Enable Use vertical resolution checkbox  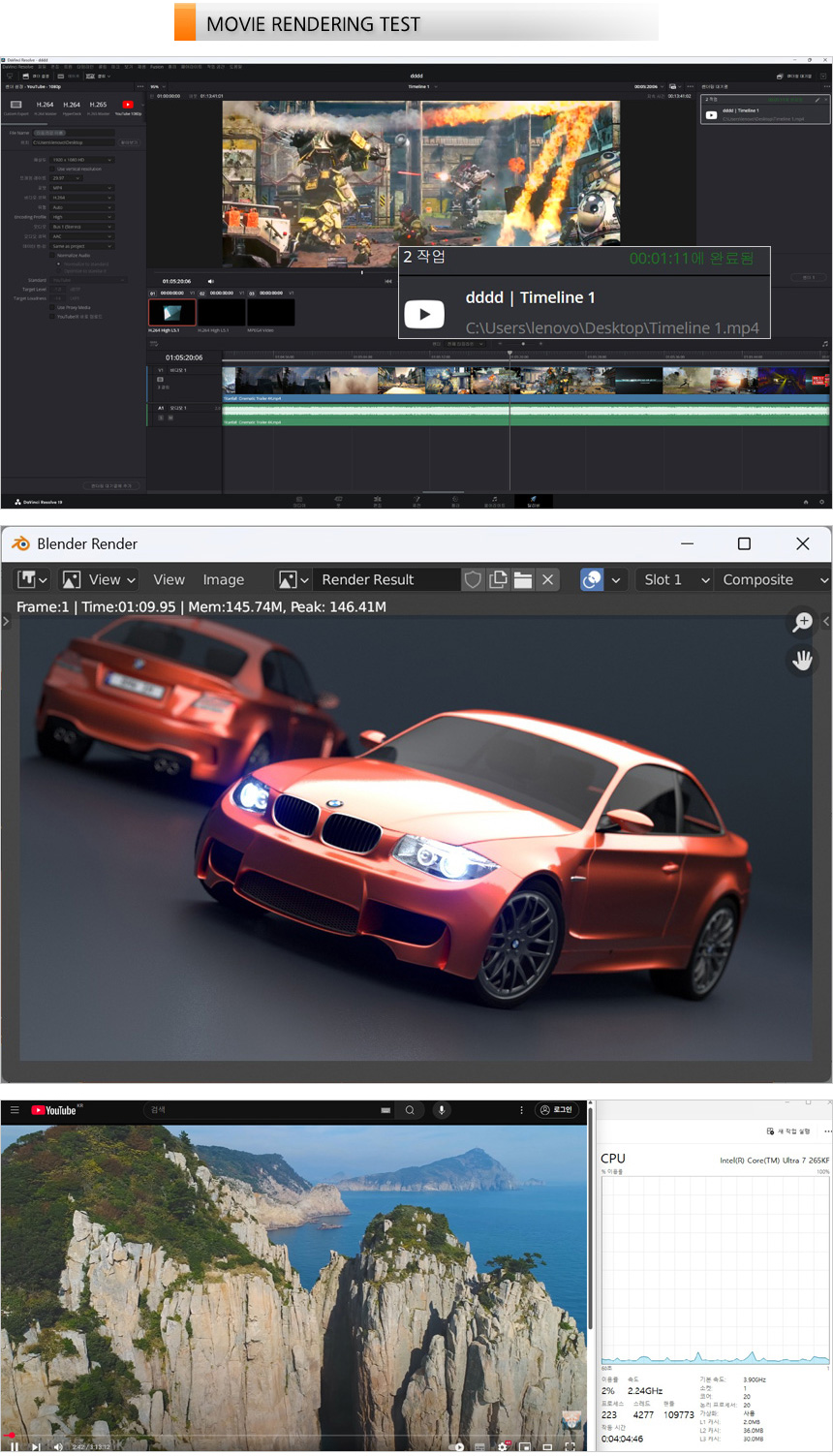[53, 169]
